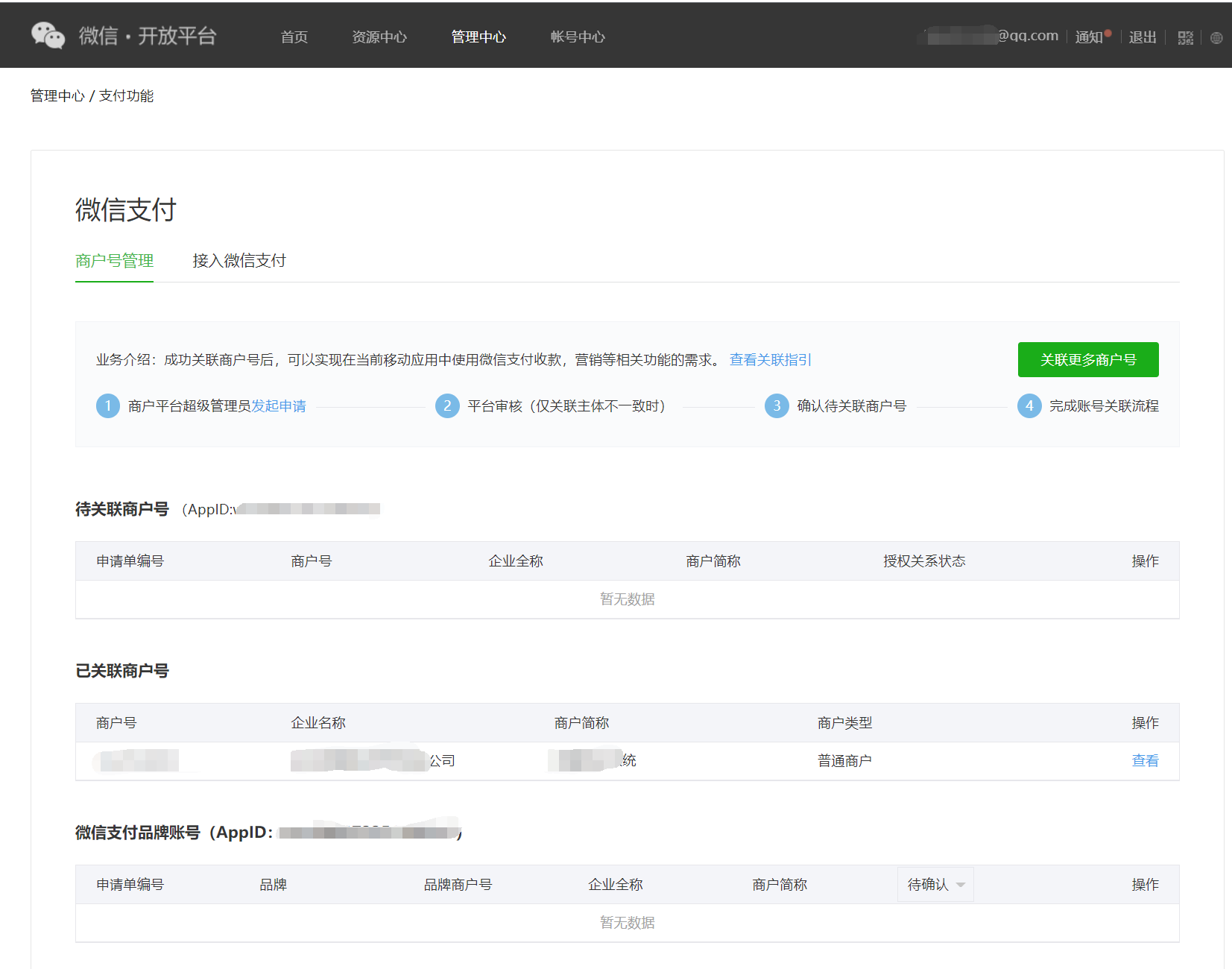Switch to the 接入微信支付 tab
Image resolution: width=1232 pixels, height=969 pixels.
pyautogui.click(x=239, y=260)
